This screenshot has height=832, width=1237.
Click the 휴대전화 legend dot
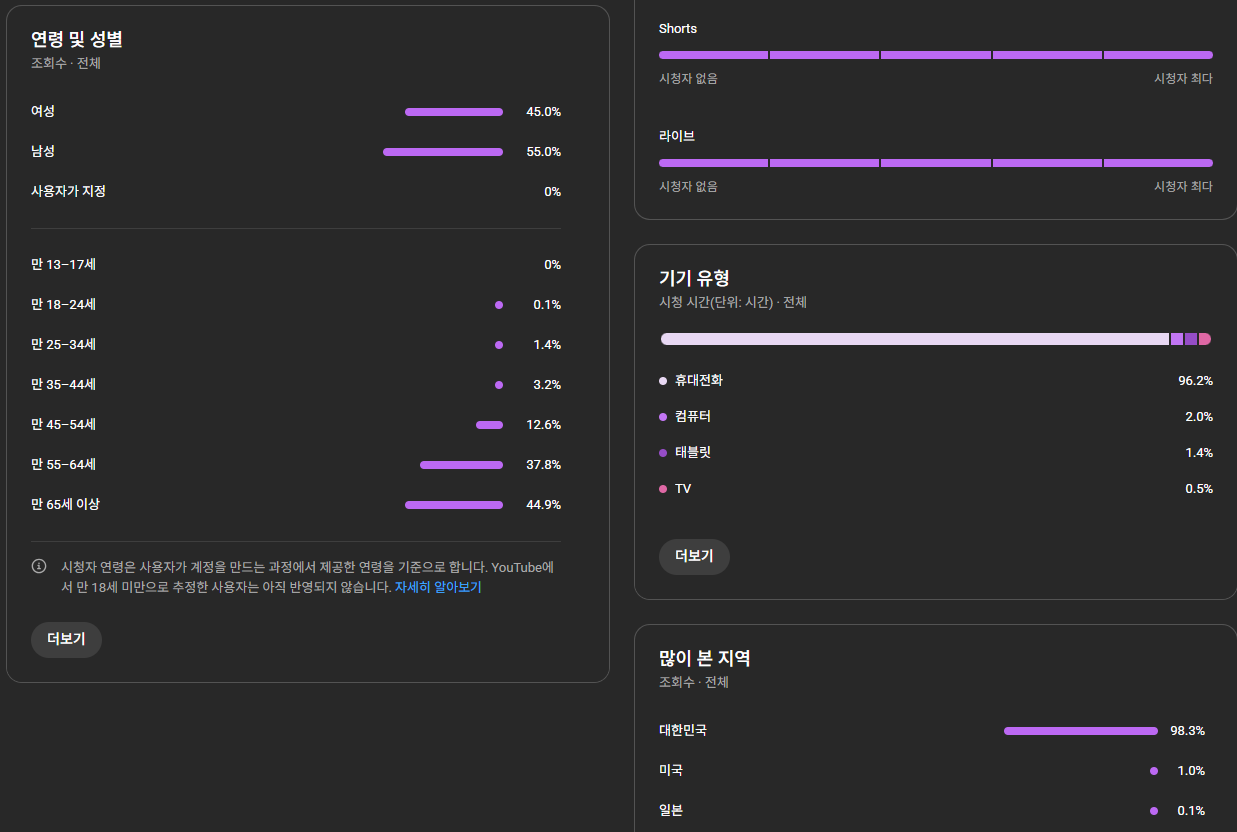(x=663, y=381)
